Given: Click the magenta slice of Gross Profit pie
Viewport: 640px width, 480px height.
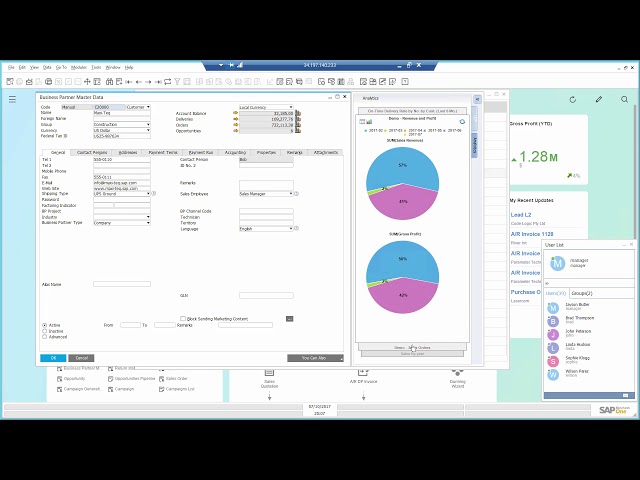Looking at the screenshot, I should point(403,296).
